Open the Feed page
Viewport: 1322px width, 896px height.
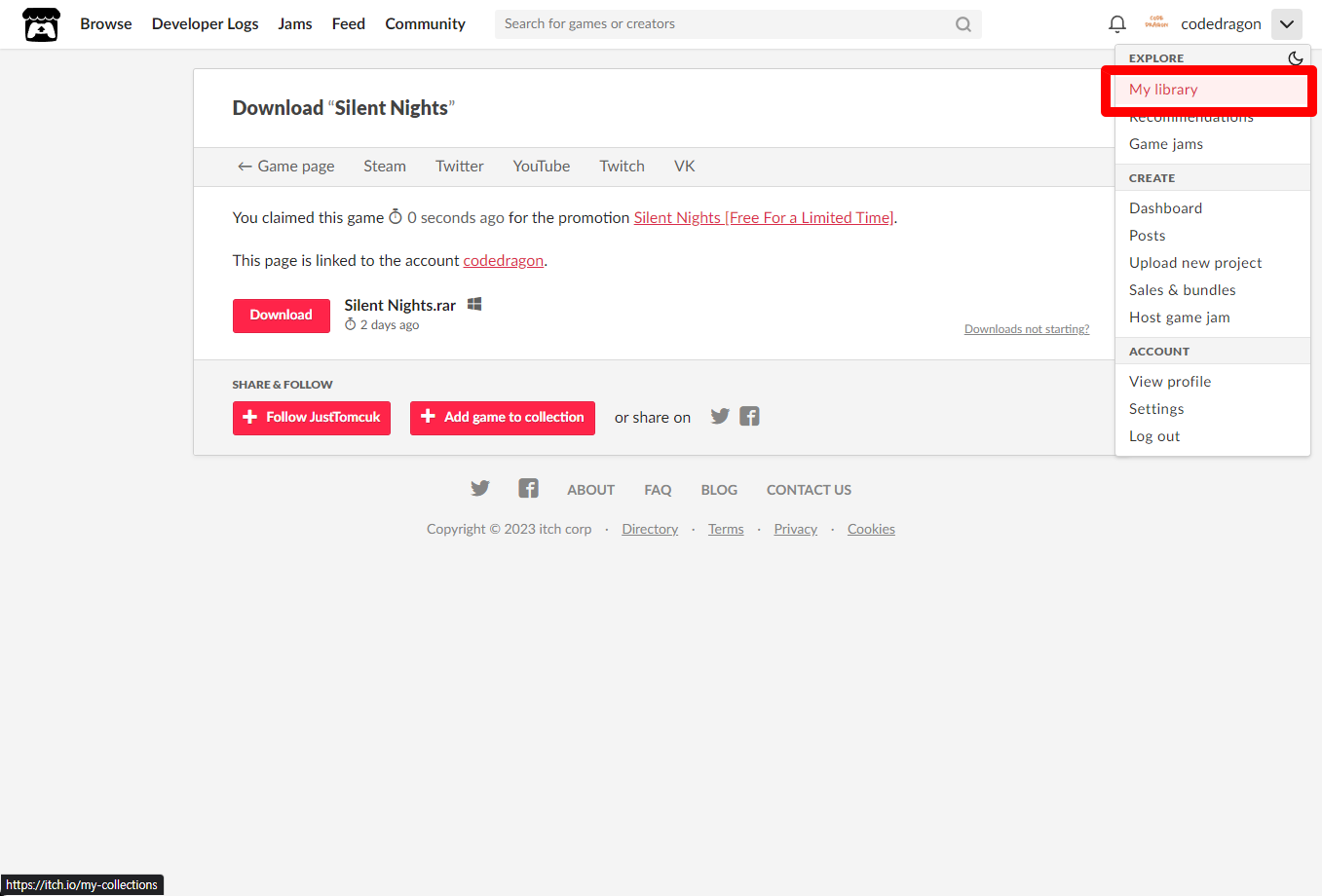tap(349, 24)
